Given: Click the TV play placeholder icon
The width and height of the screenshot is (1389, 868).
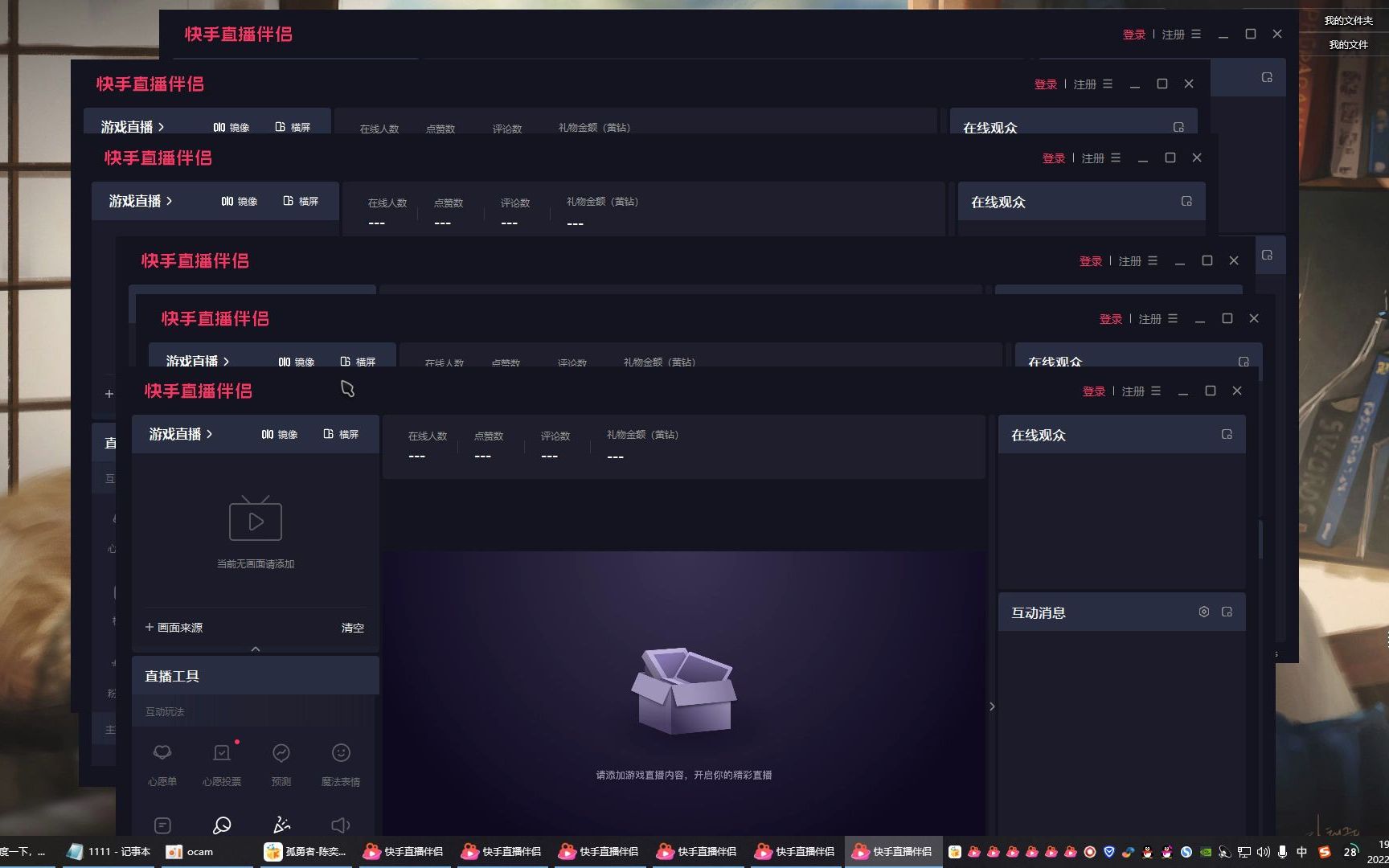Looking at the screenshot, I should 256,518.
